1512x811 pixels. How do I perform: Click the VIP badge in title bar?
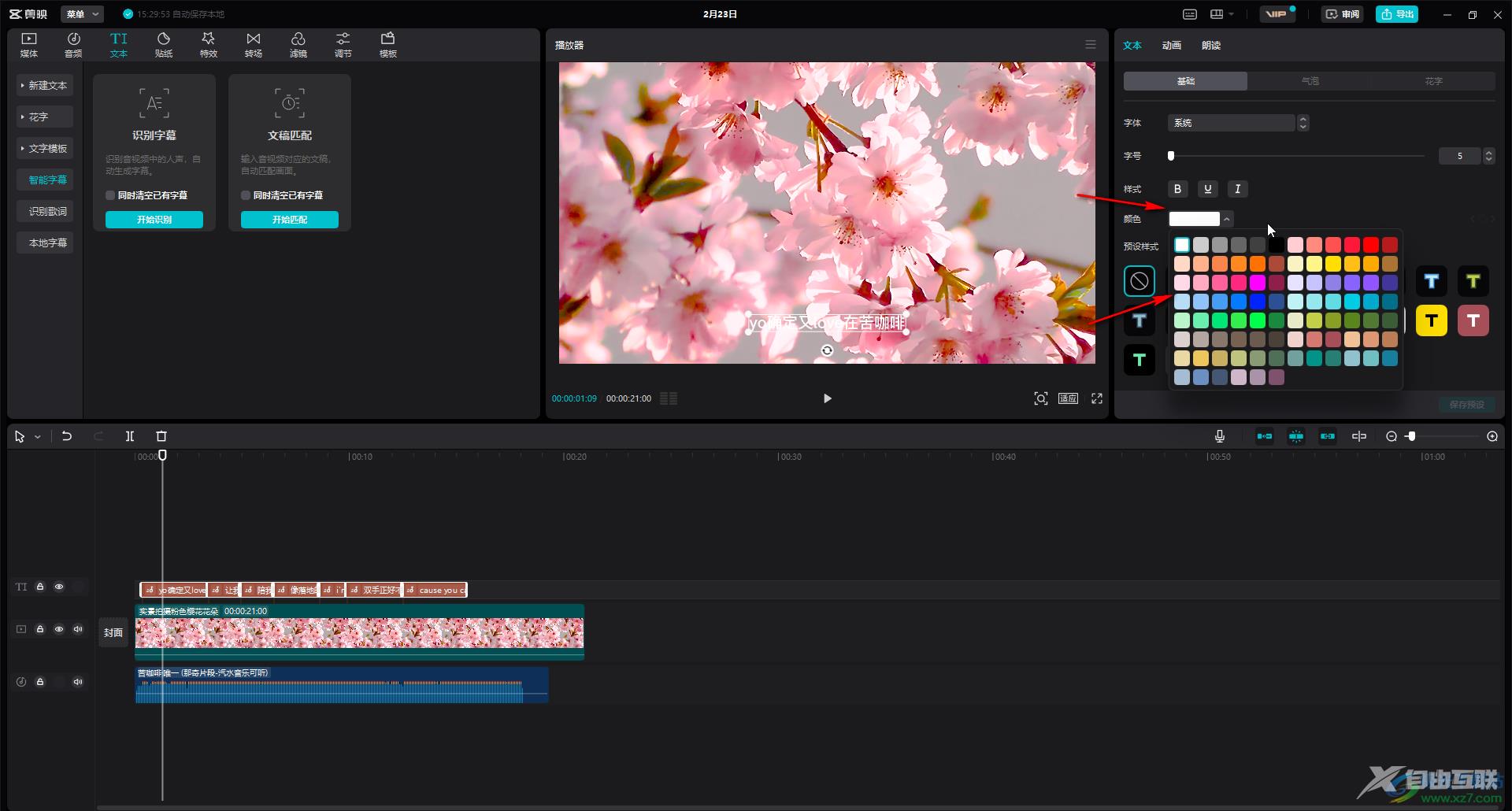point(1277,14)
